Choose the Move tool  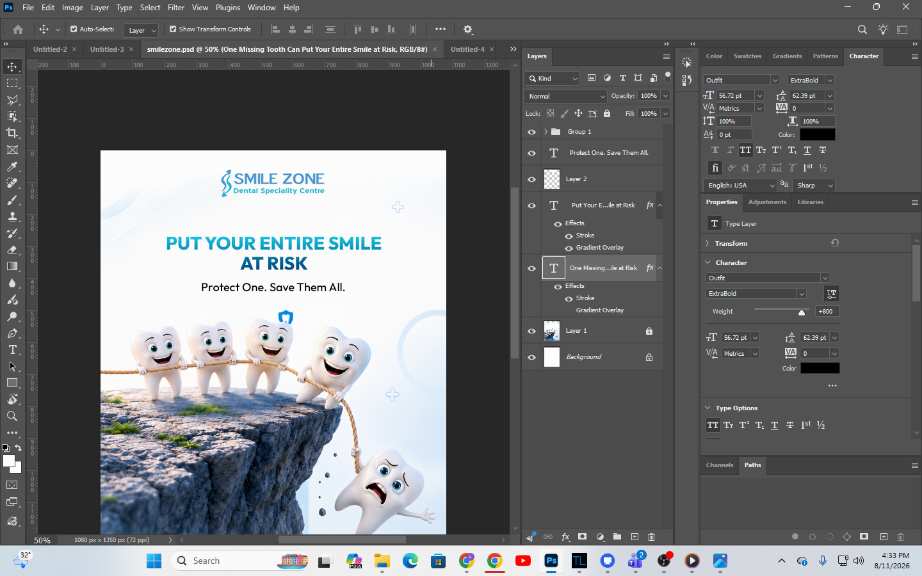pyautogui.click(x=12, y=66)
